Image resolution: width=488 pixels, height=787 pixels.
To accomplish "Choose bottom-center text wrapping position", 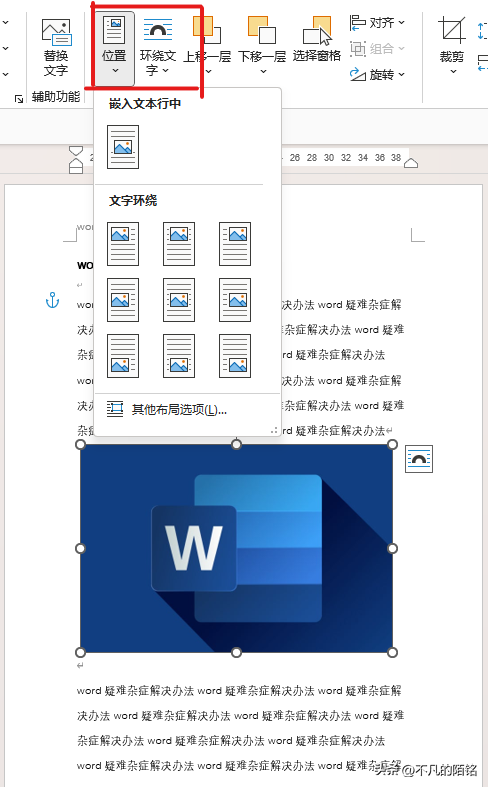I will (179, 356).
